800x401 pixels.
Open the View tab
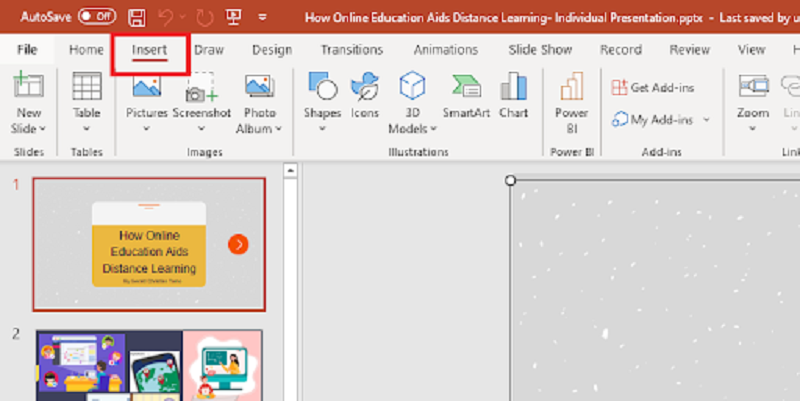coord(751,49)
